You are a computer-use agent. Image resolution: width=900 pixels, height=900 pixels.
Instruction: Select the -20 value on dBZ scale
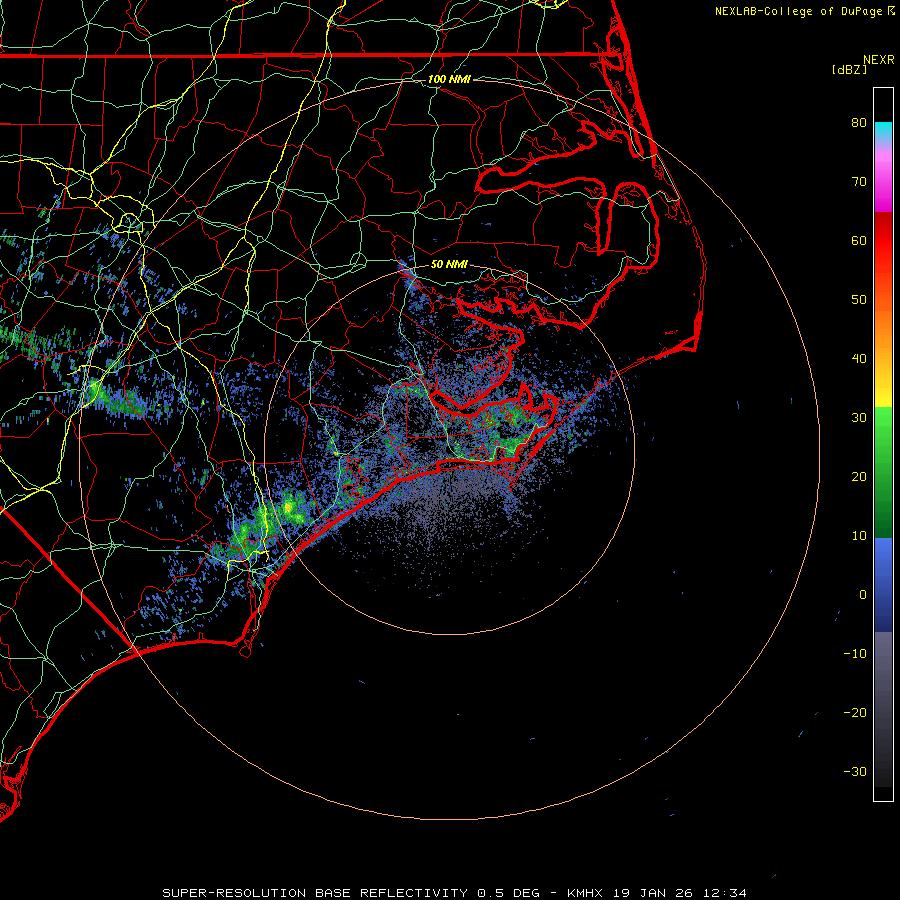[x=855, y=712]
